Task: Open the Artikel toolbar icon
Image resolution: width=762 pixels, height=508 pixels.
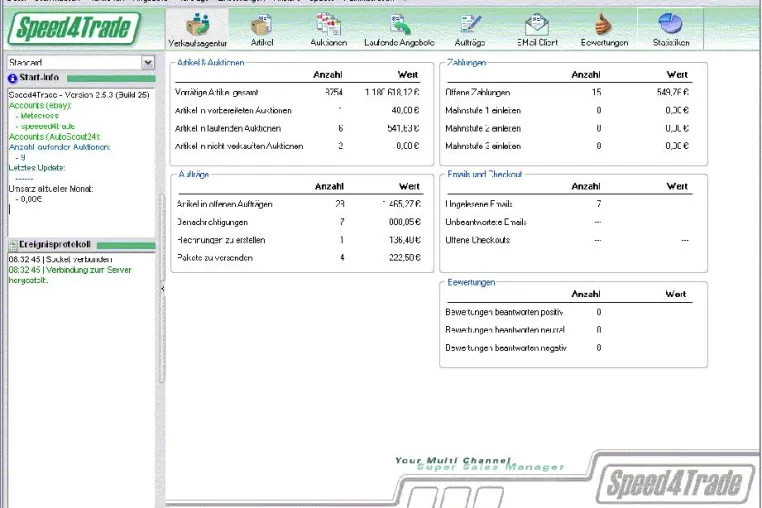Action: 261,29
